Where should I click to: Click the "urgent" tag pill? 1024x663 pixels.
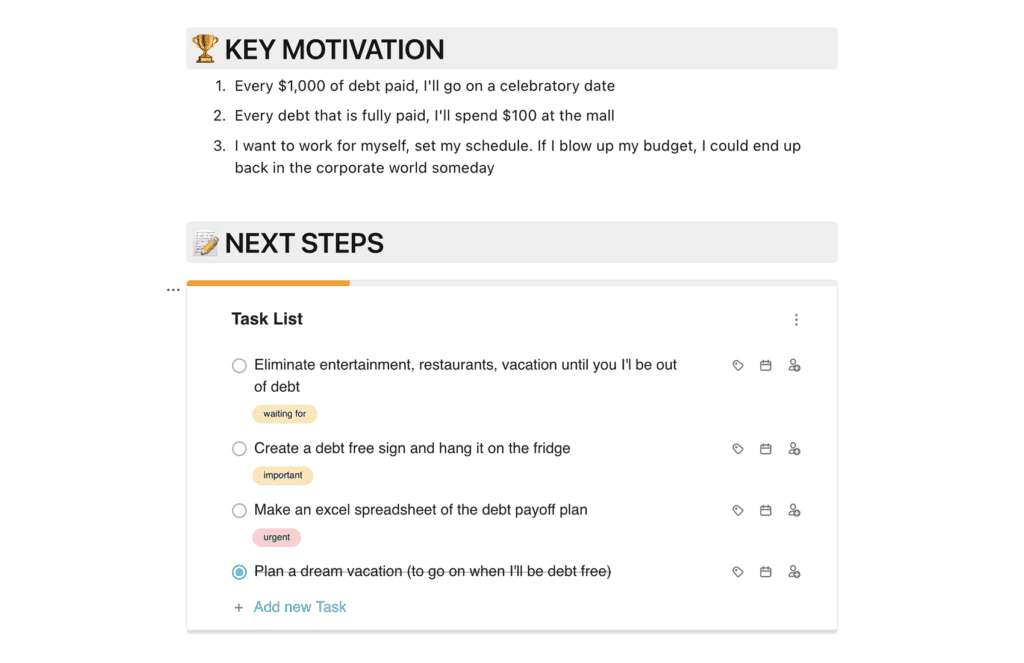point(277,537)
